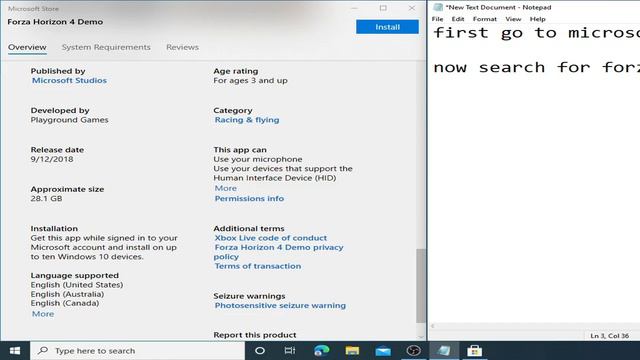The image size is (640, 360).
Task: Open OBS Studio from the taskbar
Action: (x=413, y=351)
